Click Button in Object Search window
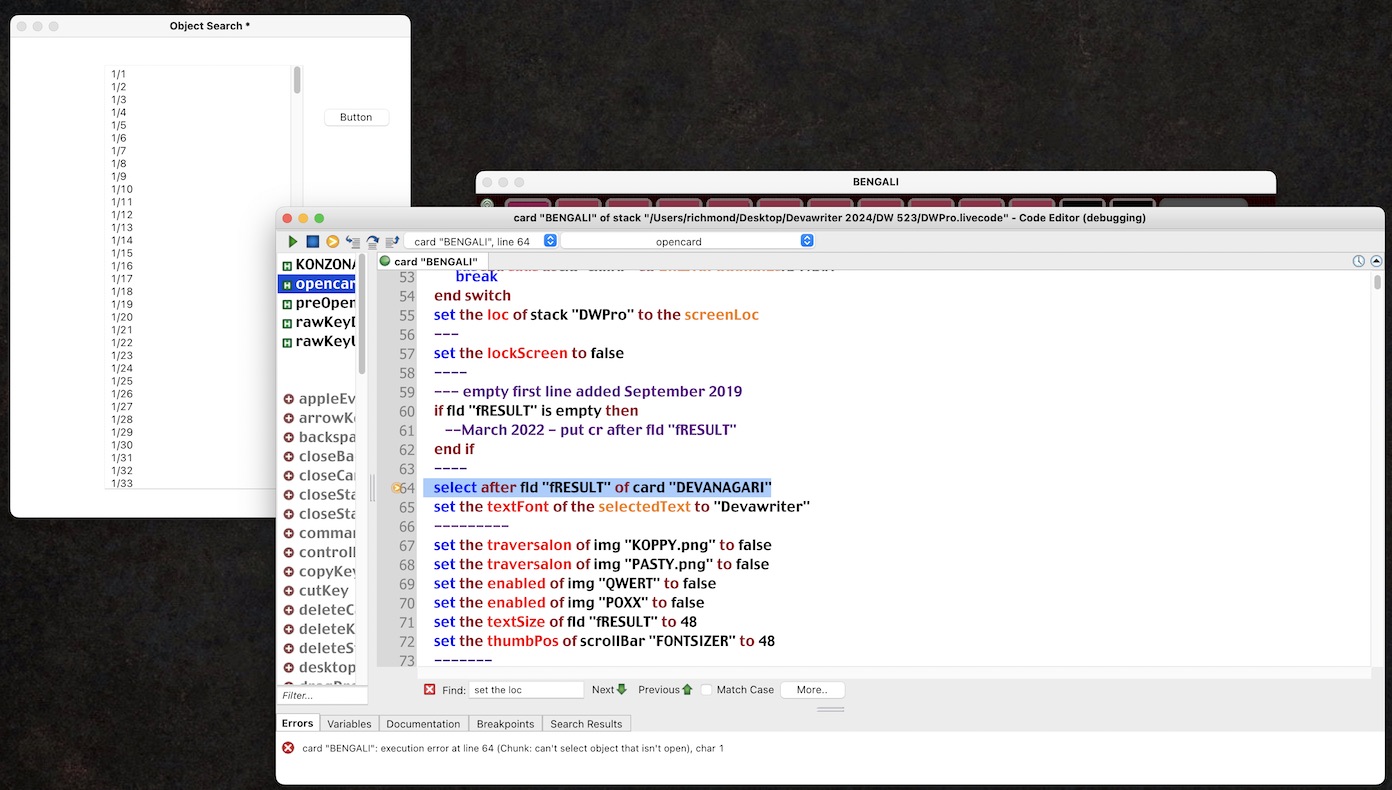This screenshot has height=790, width=1392. pyautogui.click(x=356, y=117)
